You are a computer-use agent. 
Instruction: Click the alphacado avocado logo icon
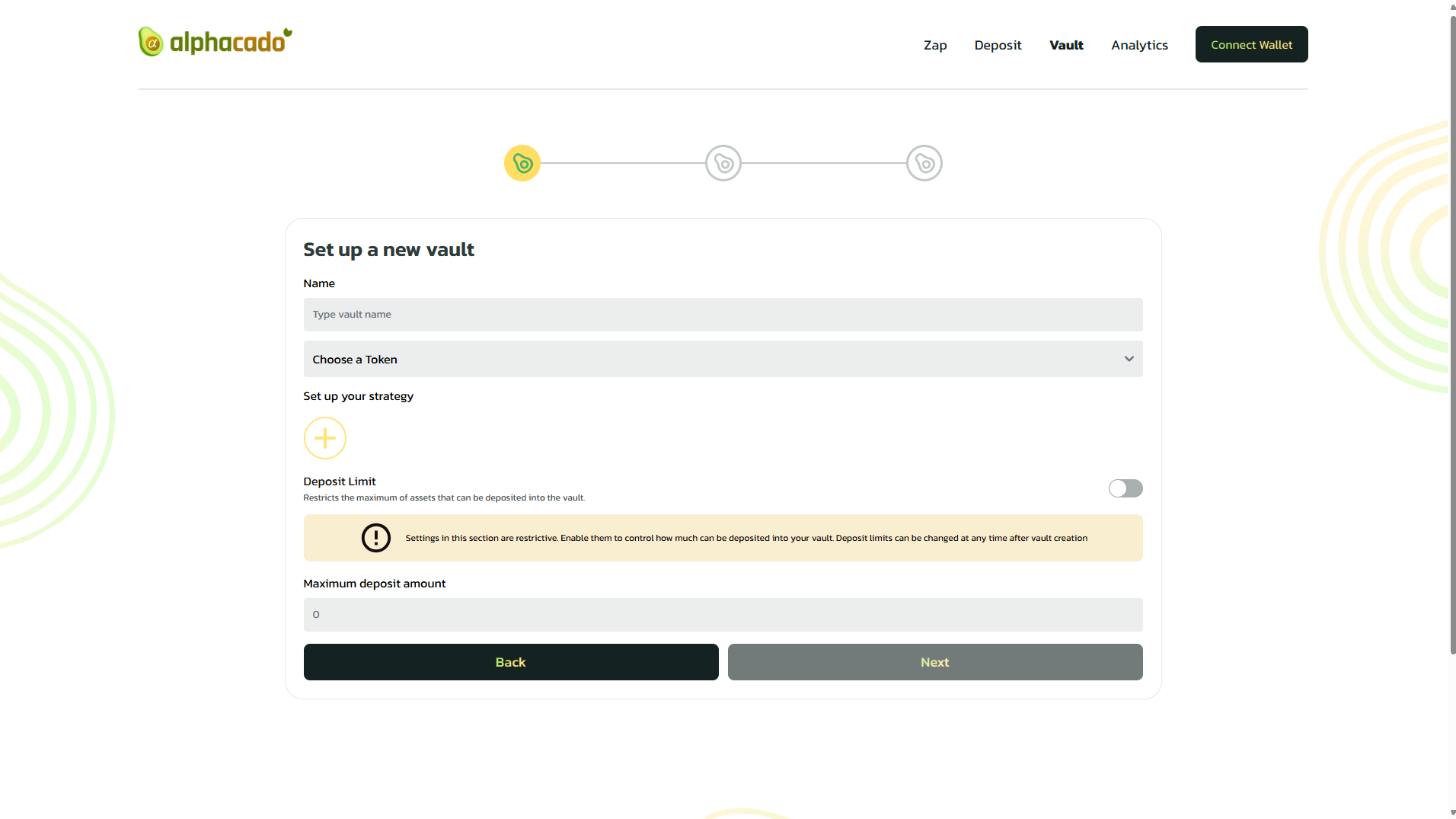pos(151,42)
